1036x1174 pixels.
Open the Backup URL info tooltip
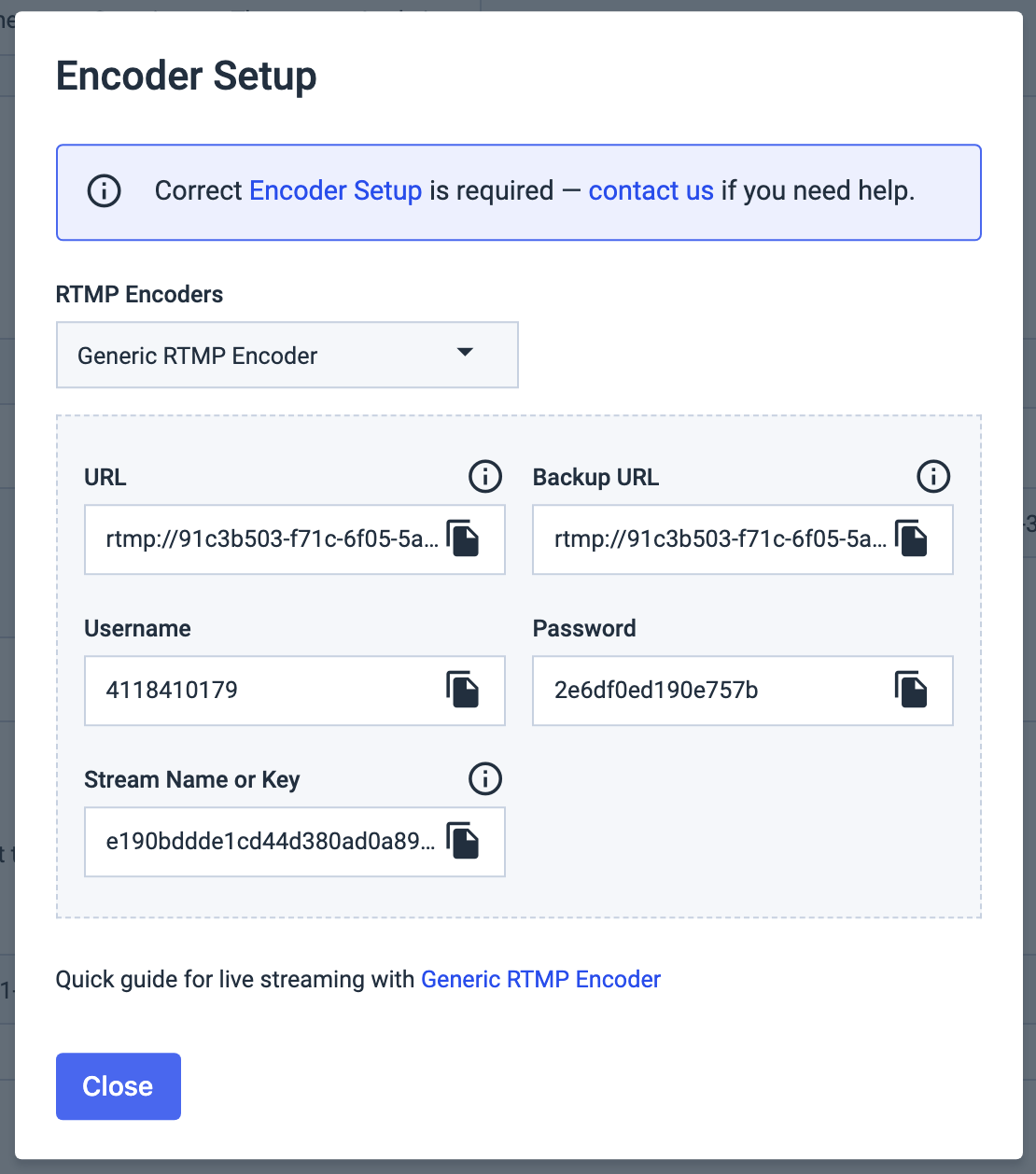[932, 477]
